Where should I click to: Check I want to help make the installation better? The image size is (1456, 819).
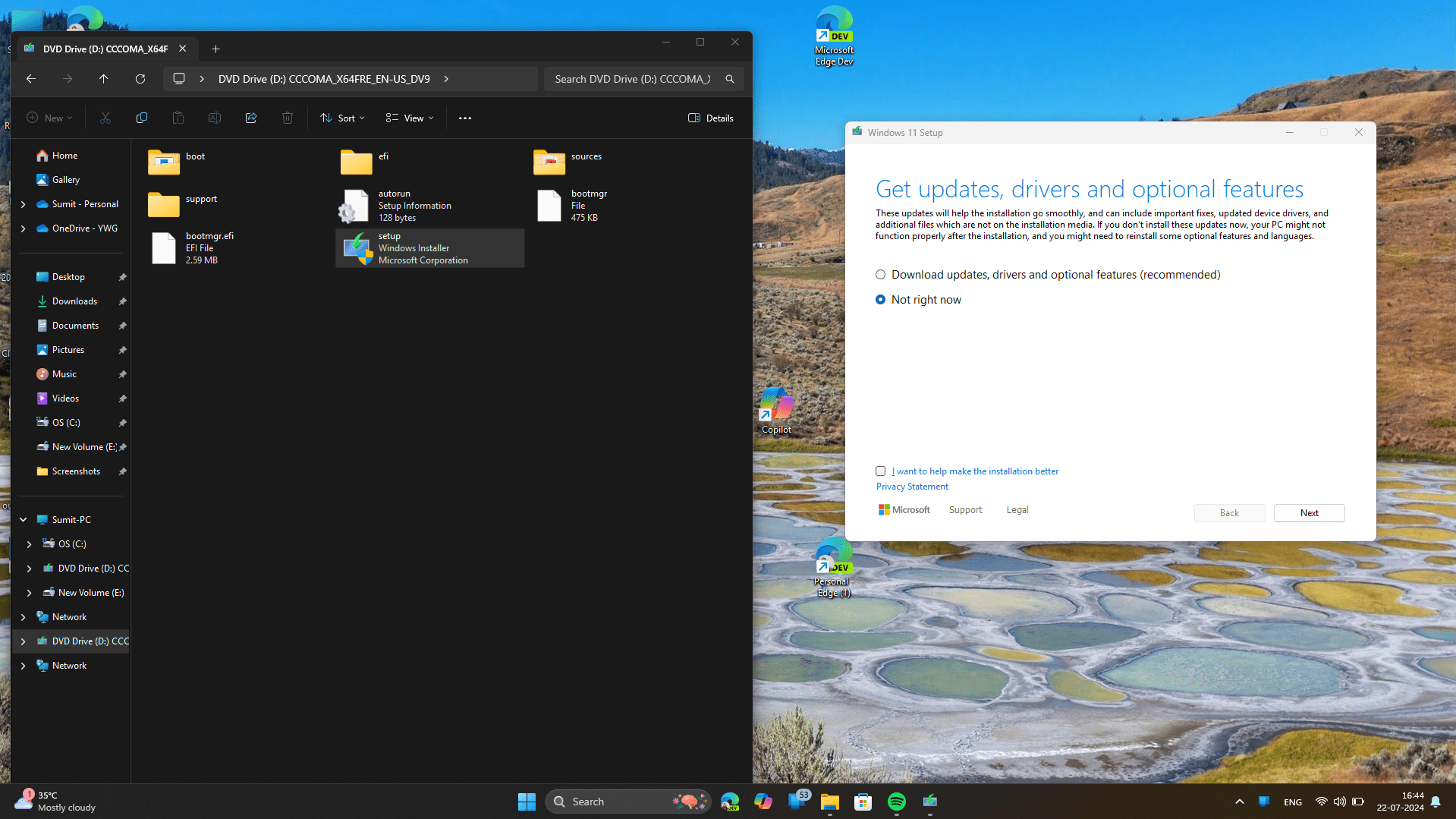pos(880,471)
